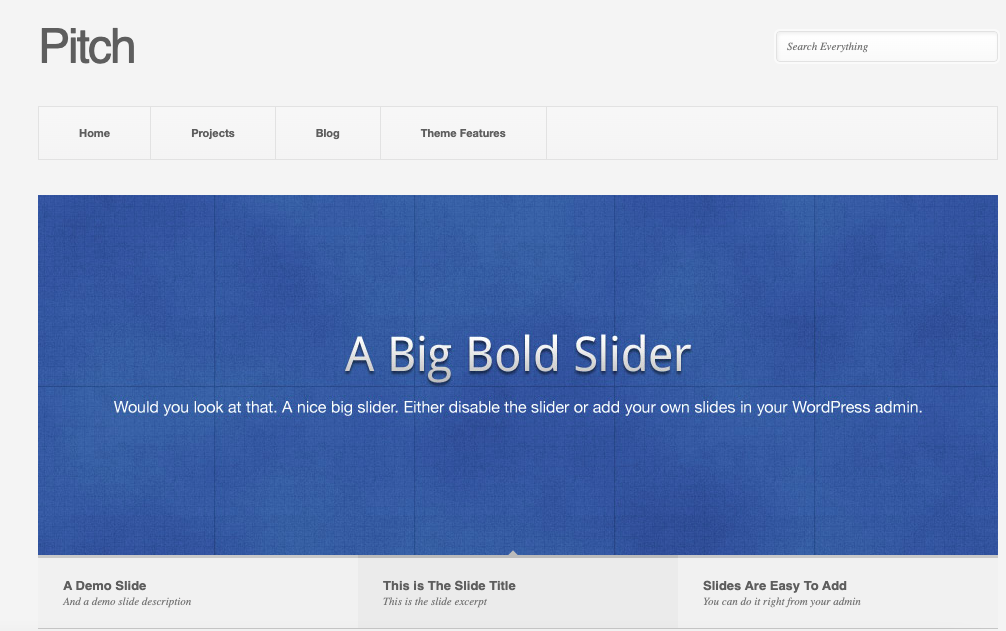Click the empty navigation bar area right of Theme Features
Viewport: 1006px width, 631px height.
click(x=770, y=132)
